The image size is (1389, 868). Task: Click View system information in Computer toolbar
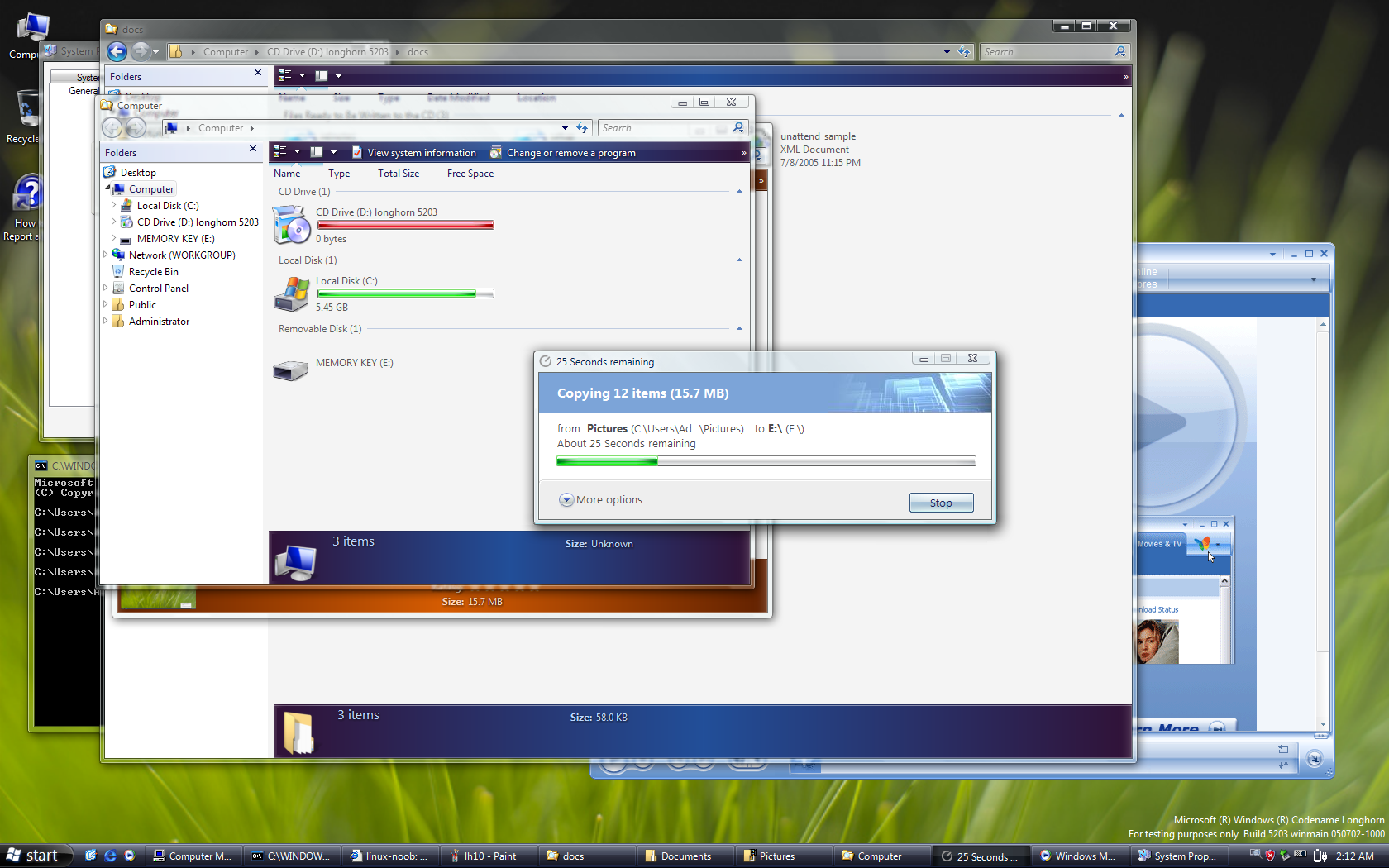[x=414, y=153]
